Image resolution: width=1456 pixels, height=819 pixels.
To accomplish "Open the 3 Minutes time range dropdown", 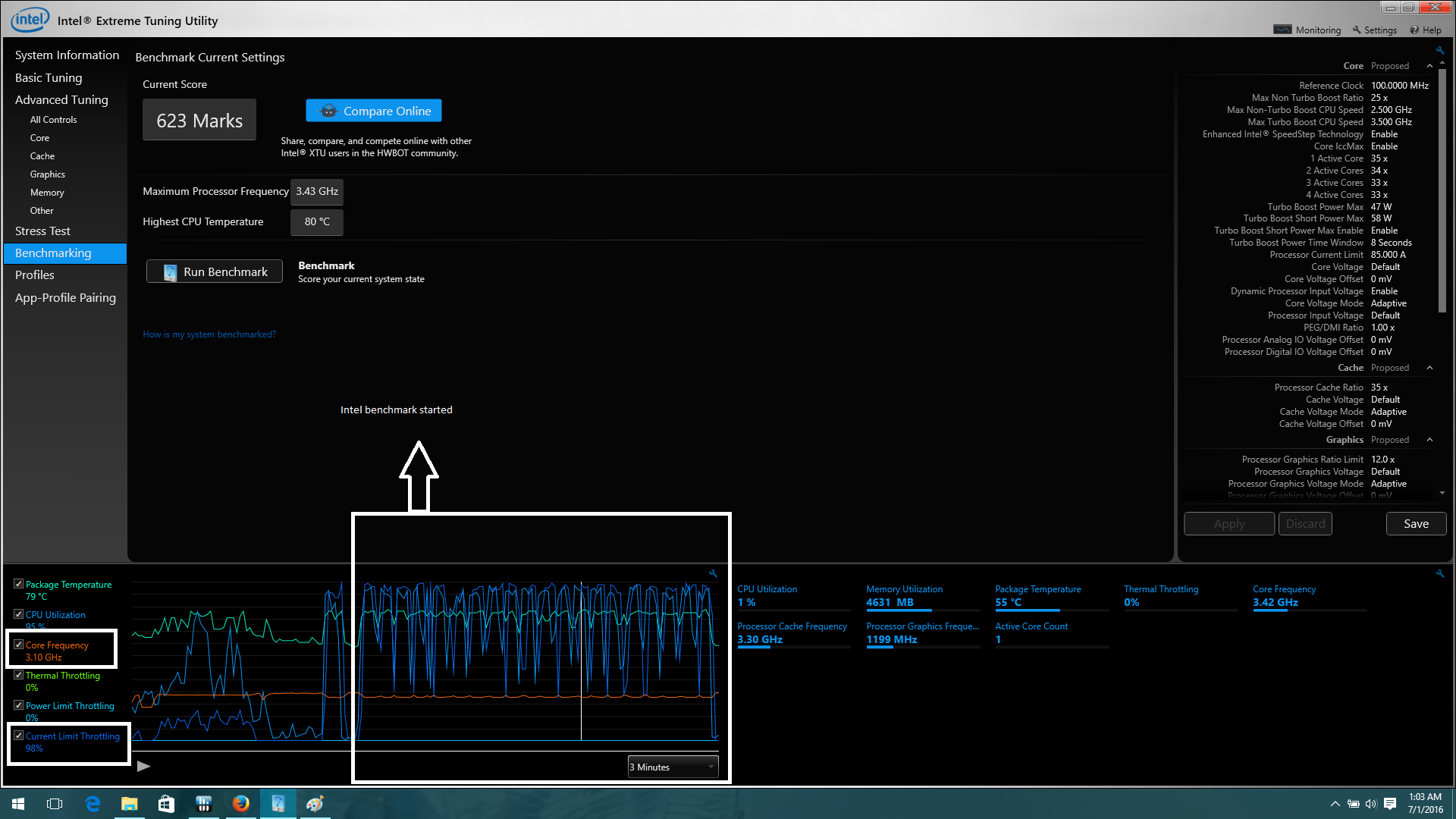I will click(673, 767).
